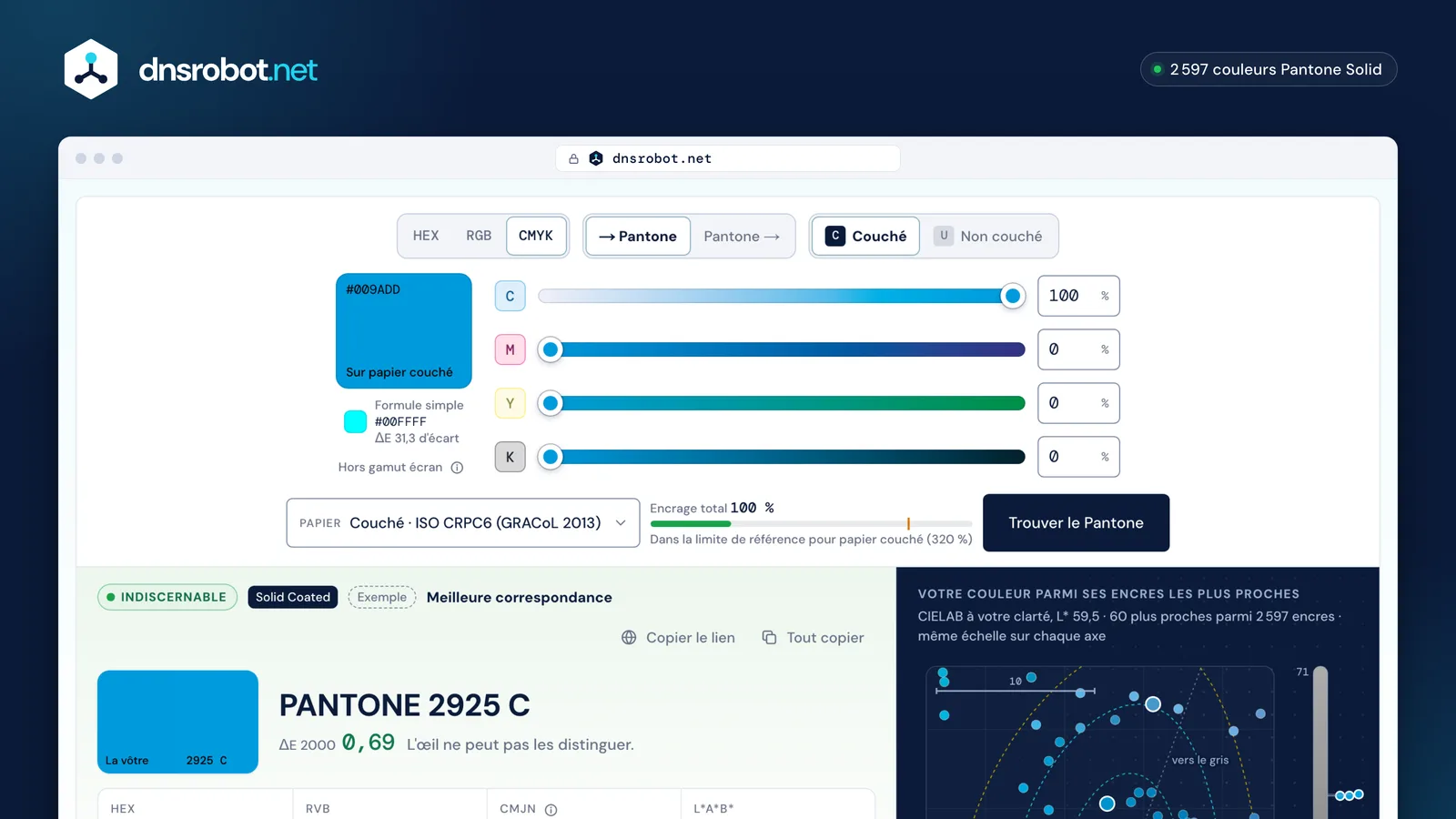Click the info icon beside CMJN header
The image size is (1456, 819).
point(551,809)
